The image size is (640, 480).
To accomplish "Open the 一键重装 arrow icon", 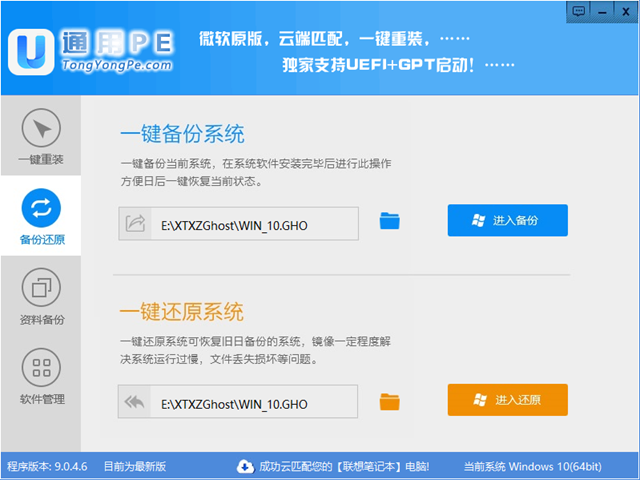I will point(41,128).
